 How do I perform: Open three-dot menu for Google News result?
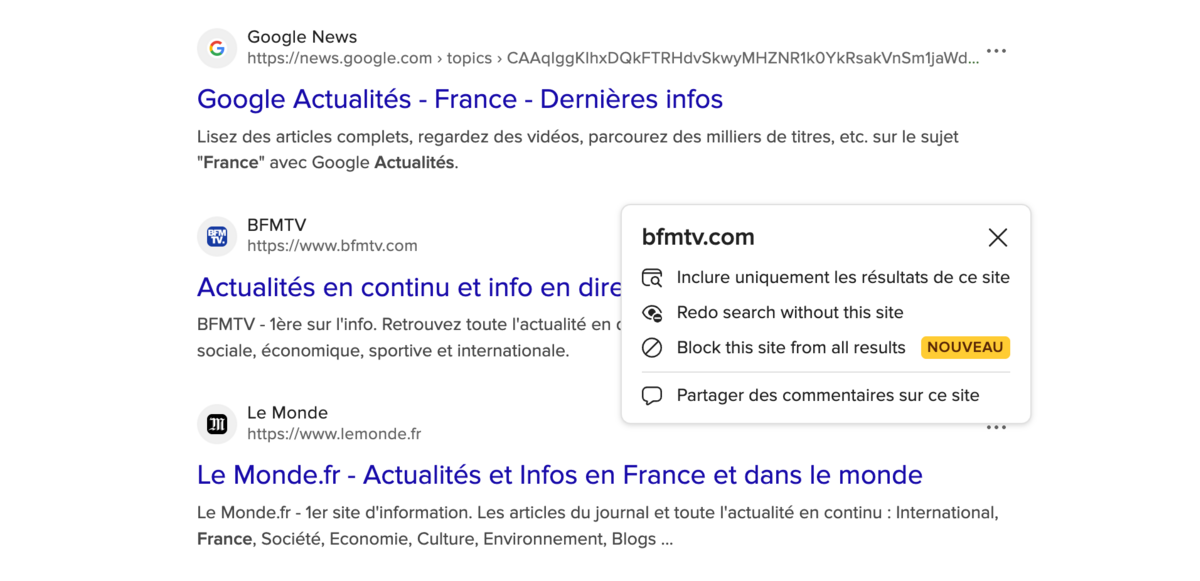tap(996, 51)
